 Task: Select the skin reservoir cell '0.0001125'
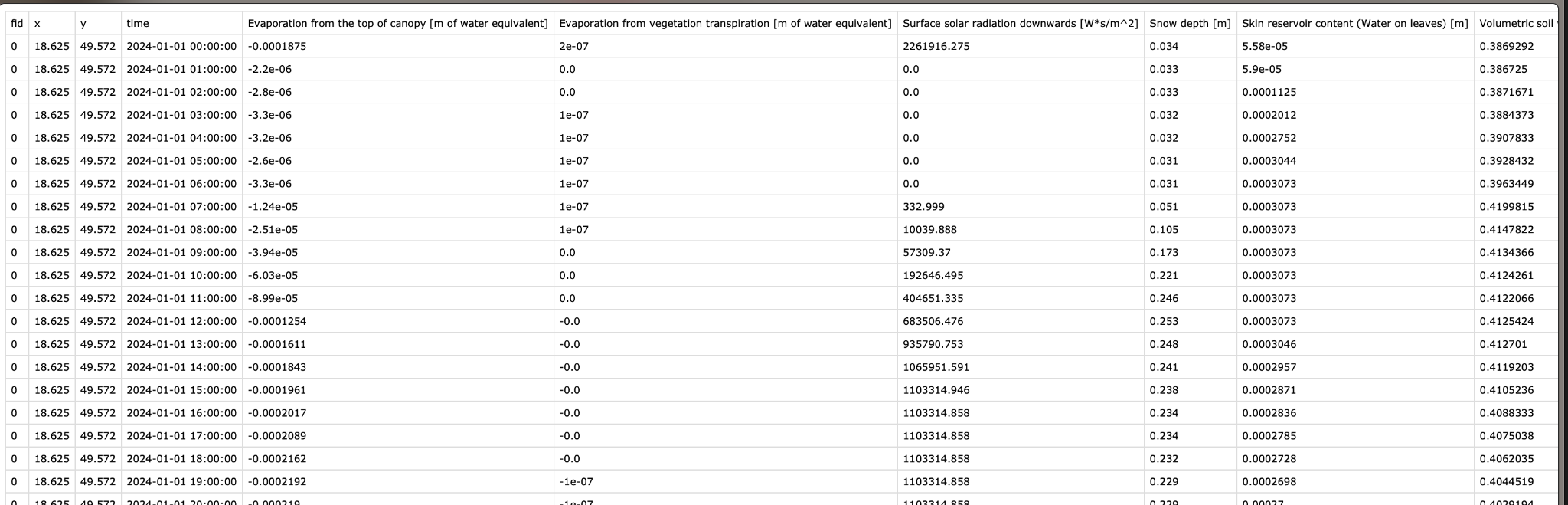pyautogui.click(x=1269, y=93)
